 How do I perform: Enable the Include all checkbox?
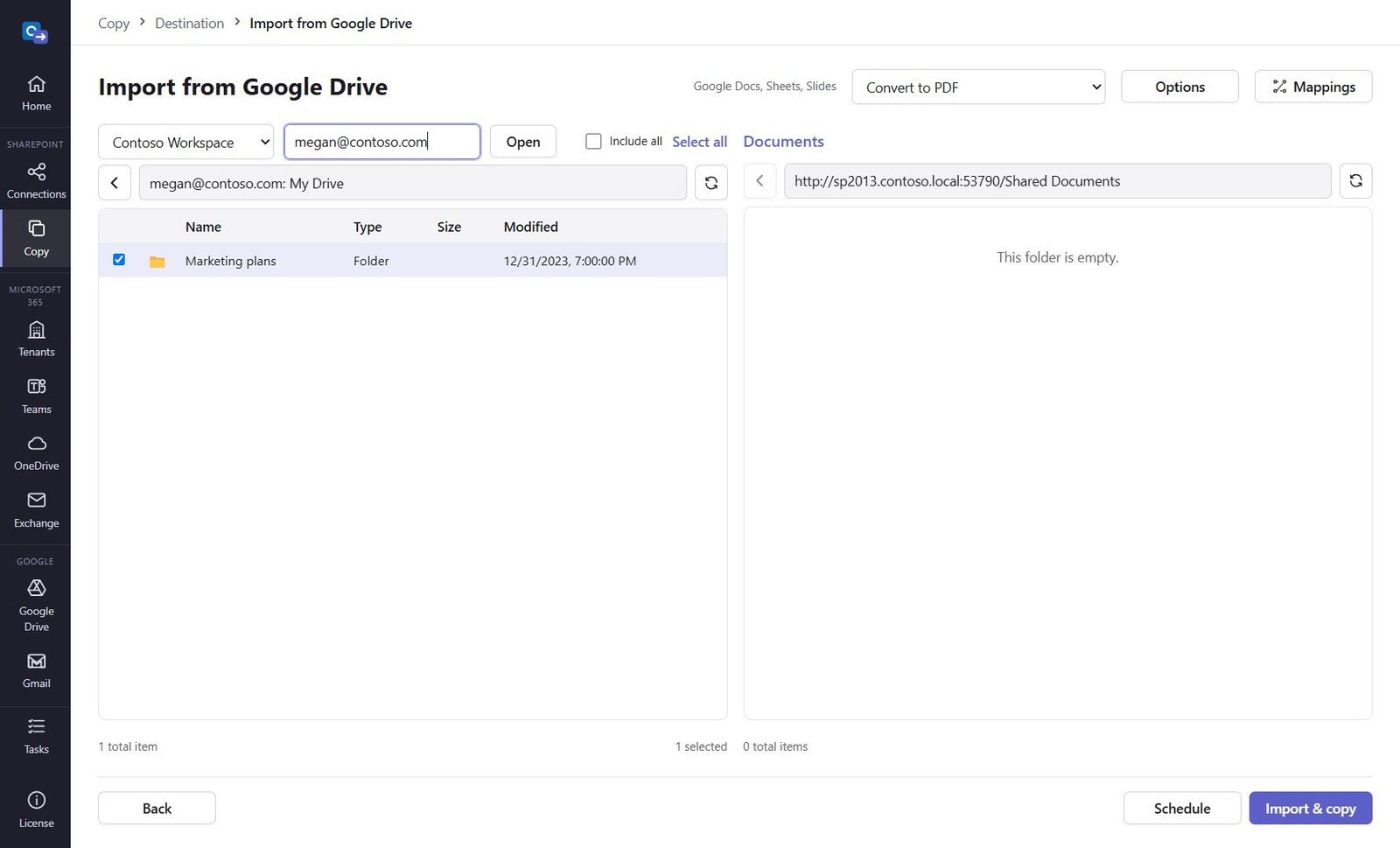[593, 141]
